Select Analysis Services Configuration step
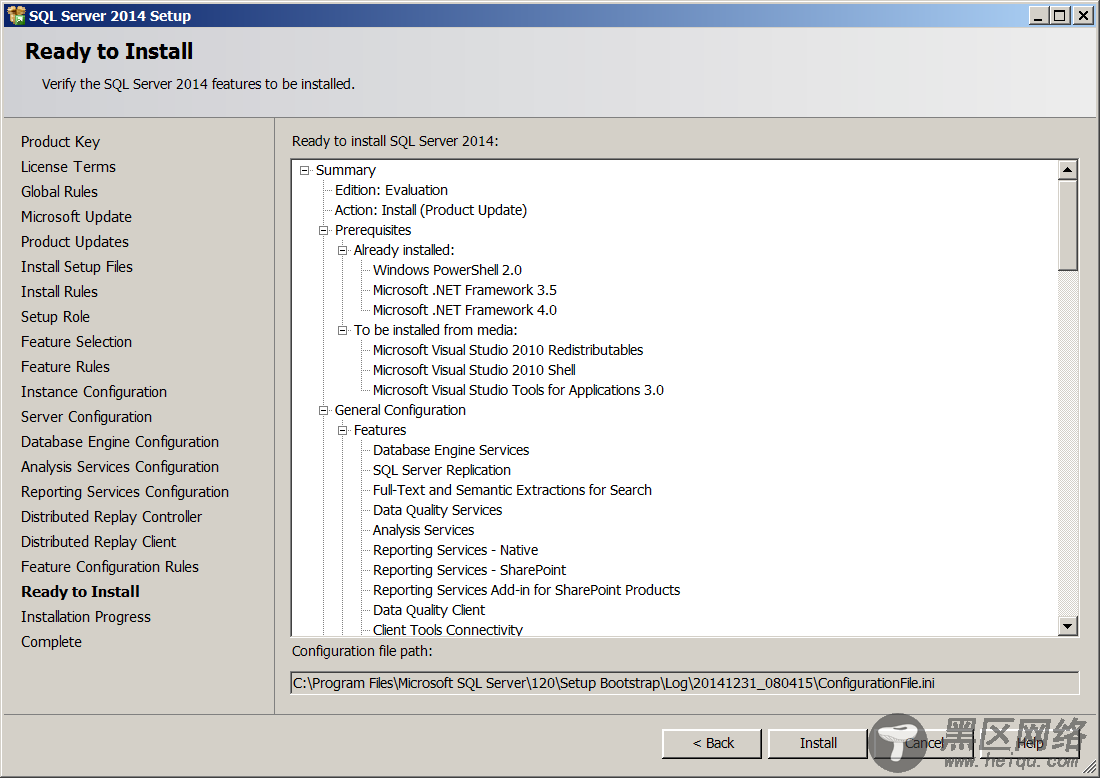Viewport: 1100px width, 778px height. coord(120,467)
